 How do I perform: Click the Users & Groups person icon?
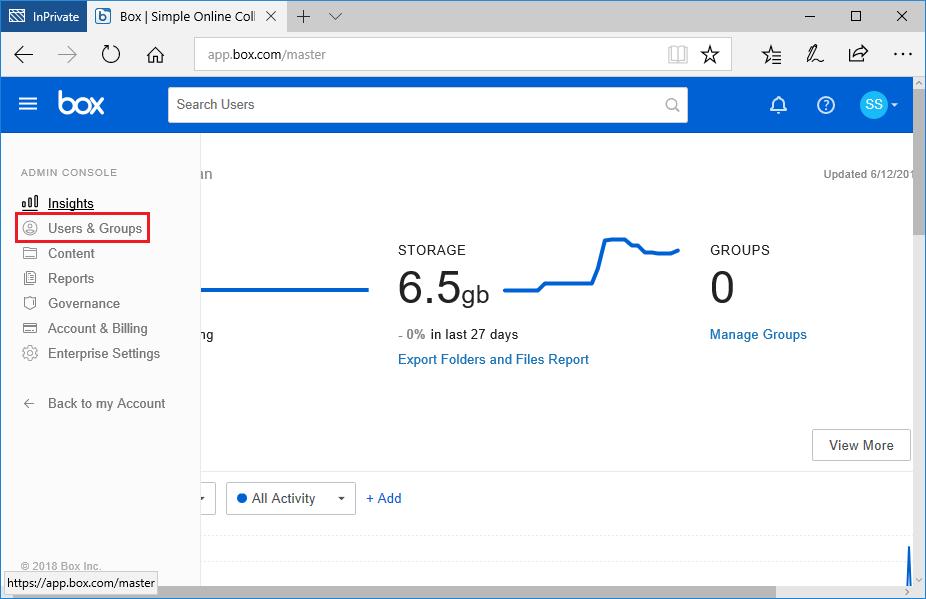click(30, 228)
